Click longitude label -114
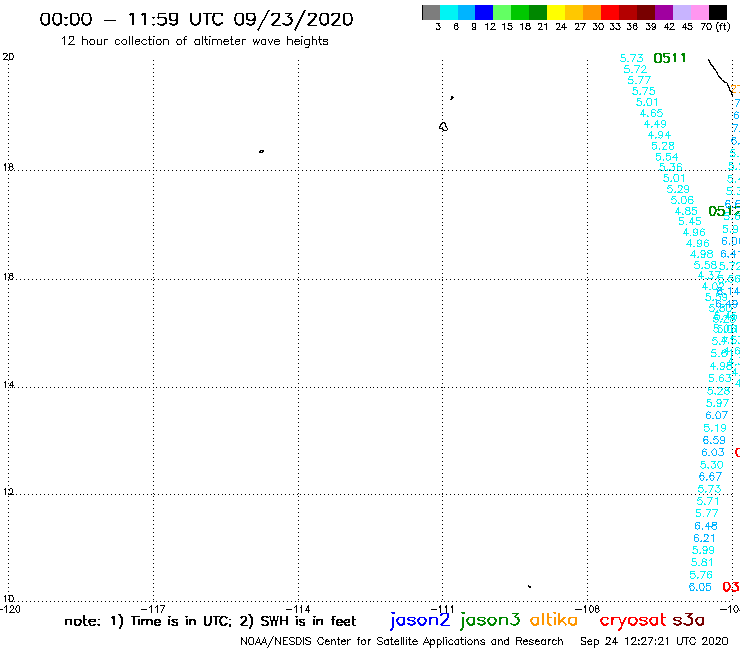This screenshot has height=650, width=740. [298, 609]
